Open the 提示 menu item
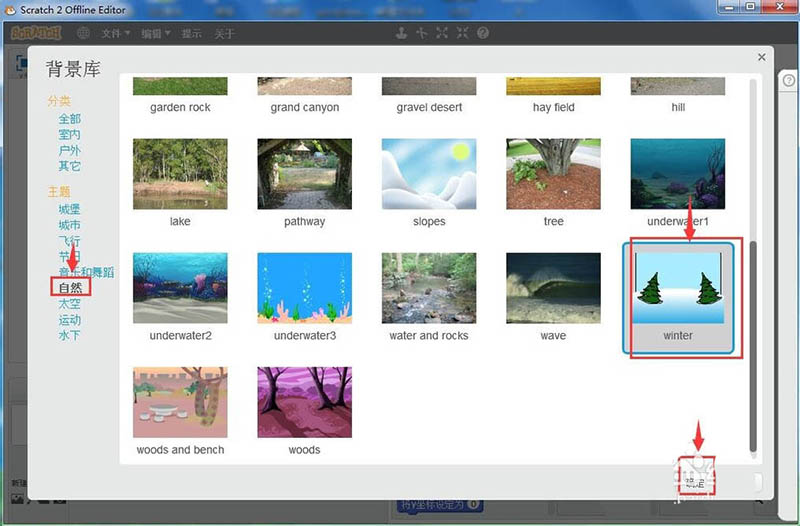800x526 pixels. (x=191, y=33)
